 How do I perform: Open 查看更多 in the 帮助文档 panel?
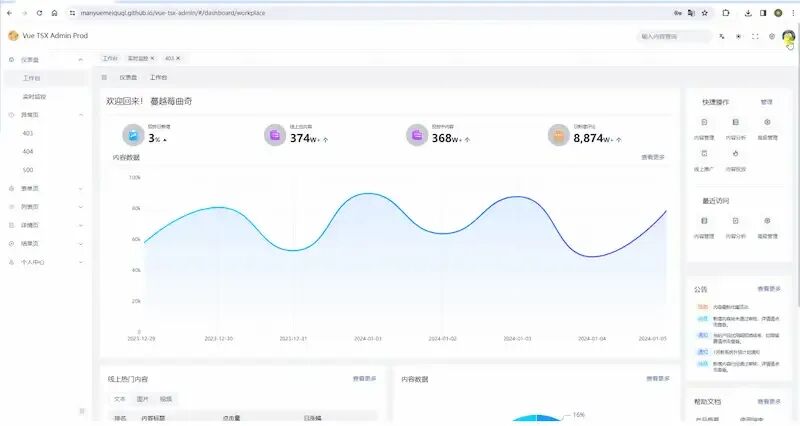pos(769,402)
